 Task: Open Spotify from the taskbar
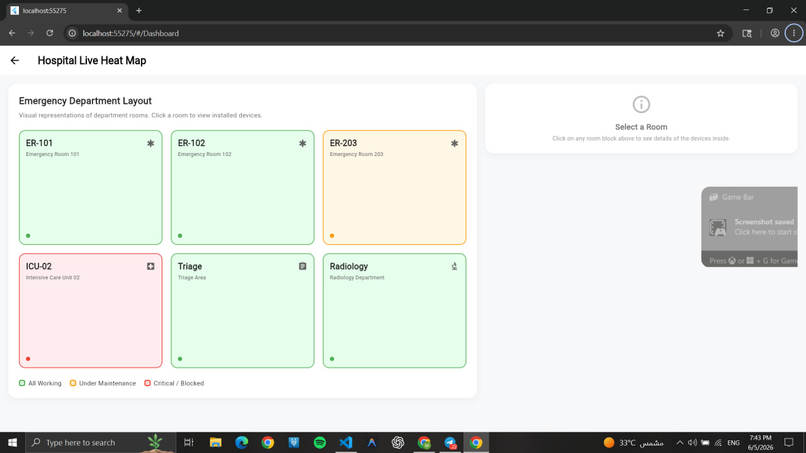[320, 443]
